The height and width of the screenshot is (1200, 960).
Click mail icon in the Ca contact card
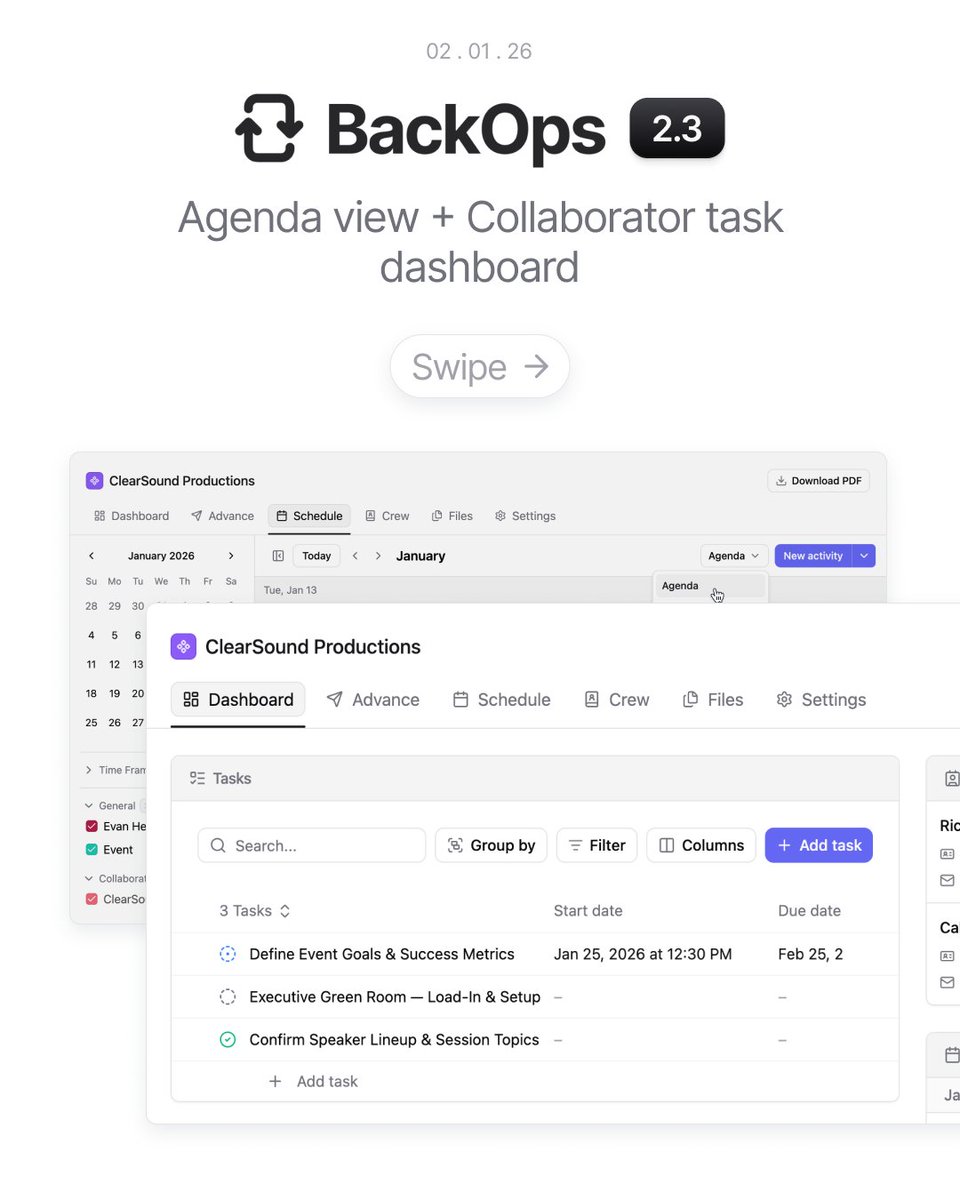tap(947, 983)
